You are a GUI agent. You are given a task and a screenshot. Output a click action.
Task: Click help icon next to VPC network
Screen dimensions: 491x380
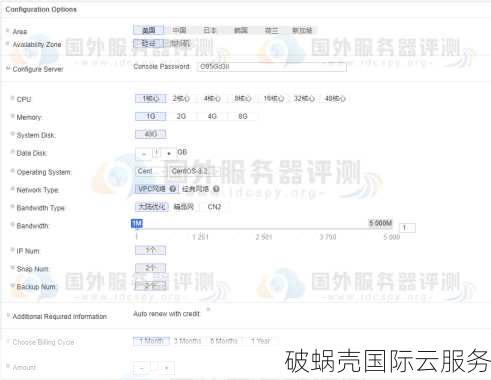173,189
